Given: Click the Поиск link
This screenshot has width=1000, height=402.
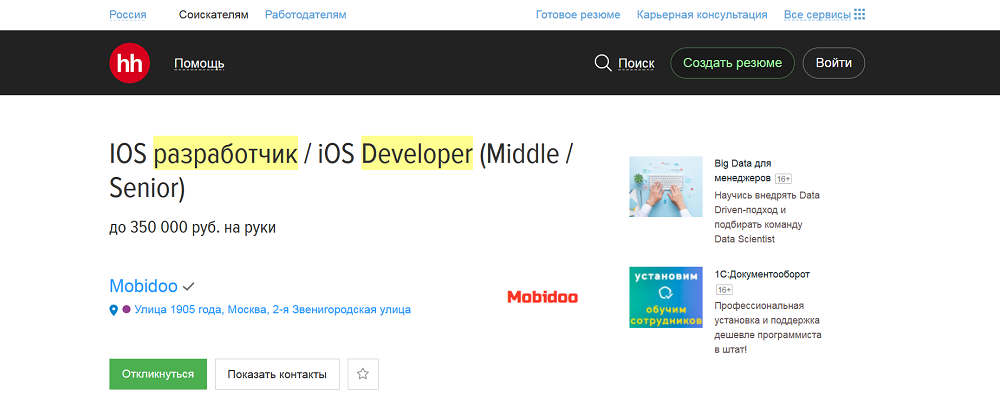Looking at the screenshot, I should [636, 63].
